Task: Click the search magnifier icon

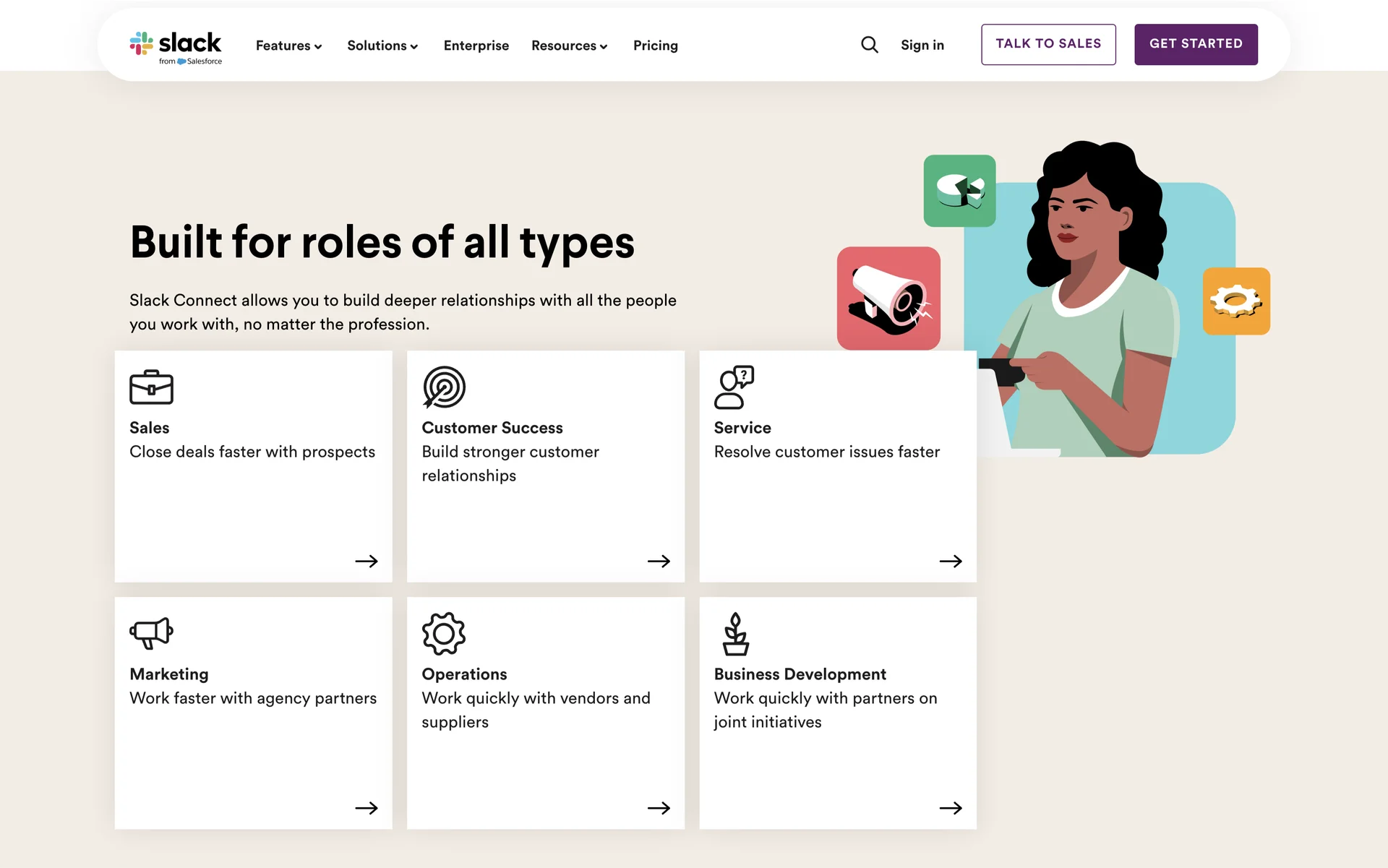Action: [x=869, y=45]
